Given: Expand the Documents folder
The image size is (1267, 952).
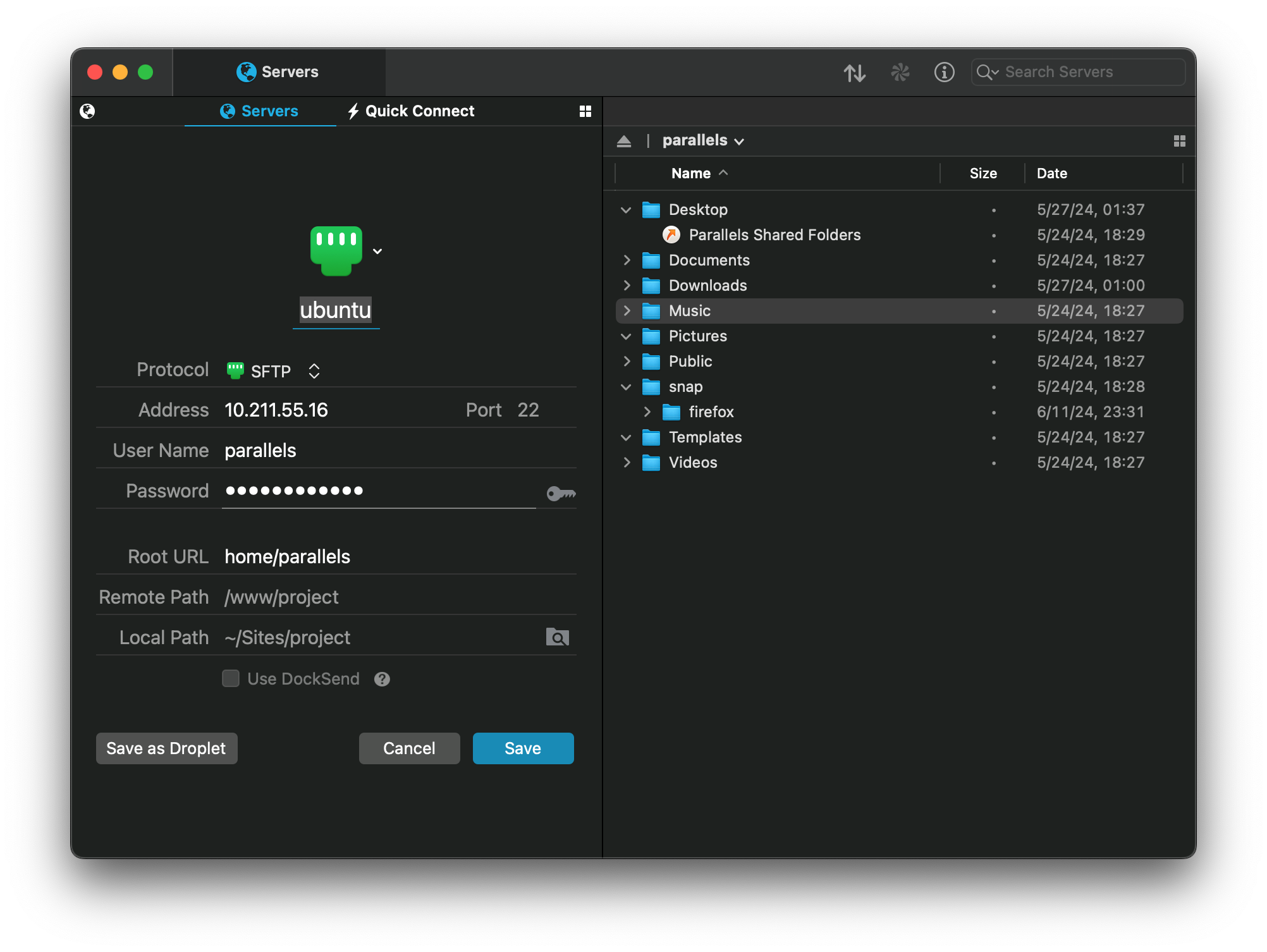Looking at the screenshot, I should pos(626,260).
